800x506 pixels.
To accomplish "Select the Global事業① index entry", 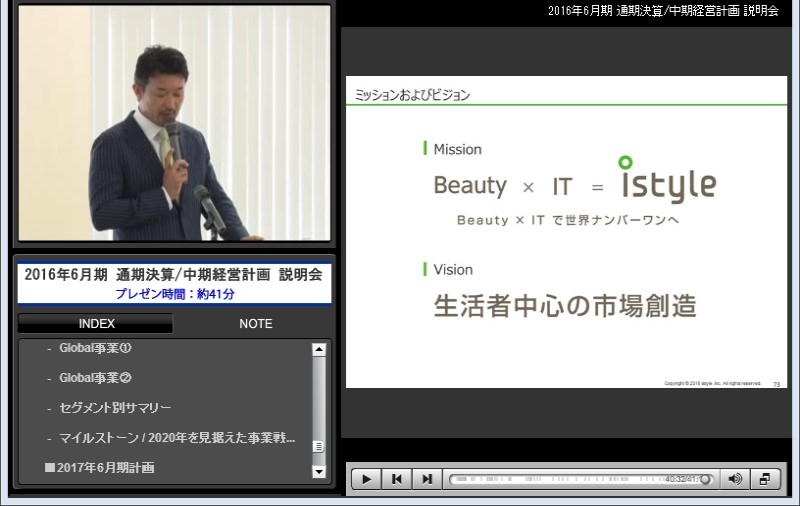I will click(95, 348).
